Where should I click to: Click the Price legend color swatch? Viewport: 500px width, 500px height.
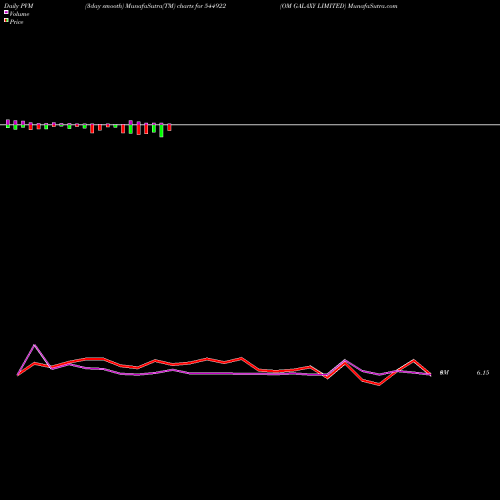coord(6,21)
